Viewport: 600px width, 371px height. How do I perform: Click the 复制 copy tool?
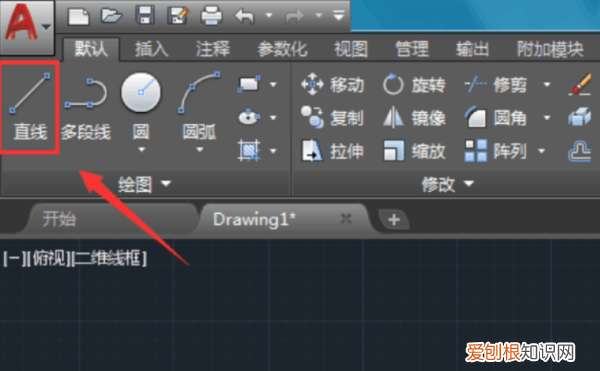tap(332, 117)
